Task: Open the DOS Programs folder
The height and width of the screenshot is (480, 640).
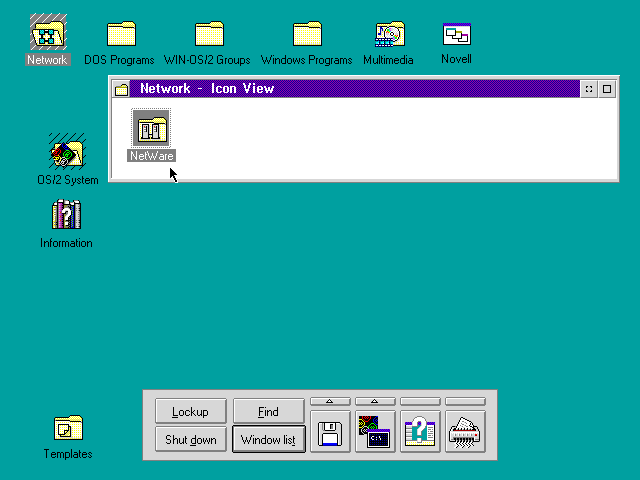Action: tap(121, 33)
